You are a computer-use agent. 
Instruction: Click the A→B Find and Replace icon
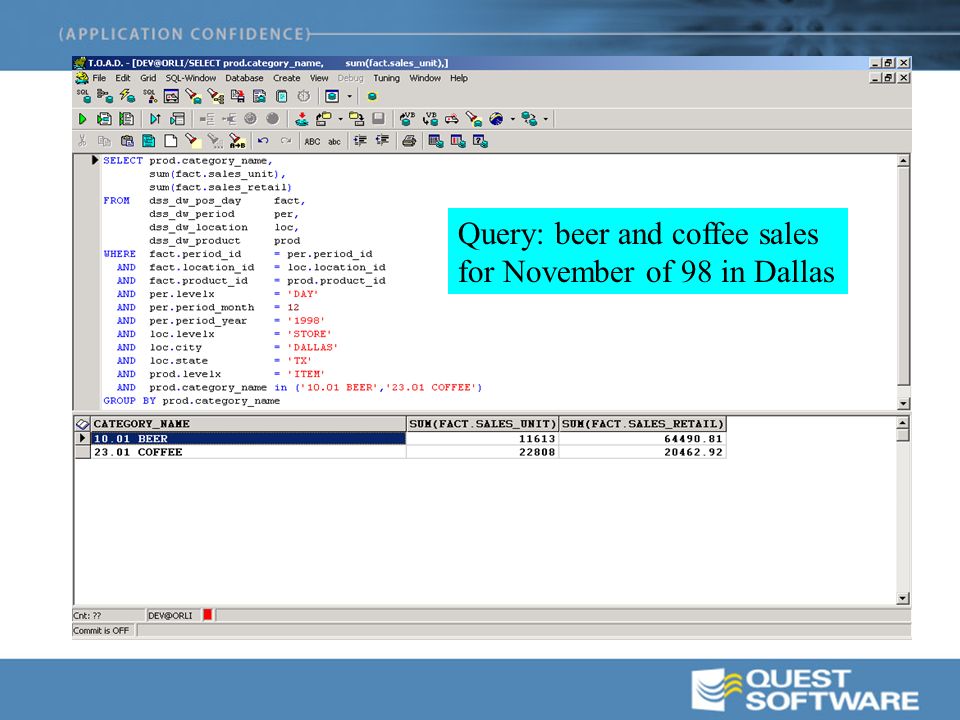pyautogui.click(x=237, y=141)
